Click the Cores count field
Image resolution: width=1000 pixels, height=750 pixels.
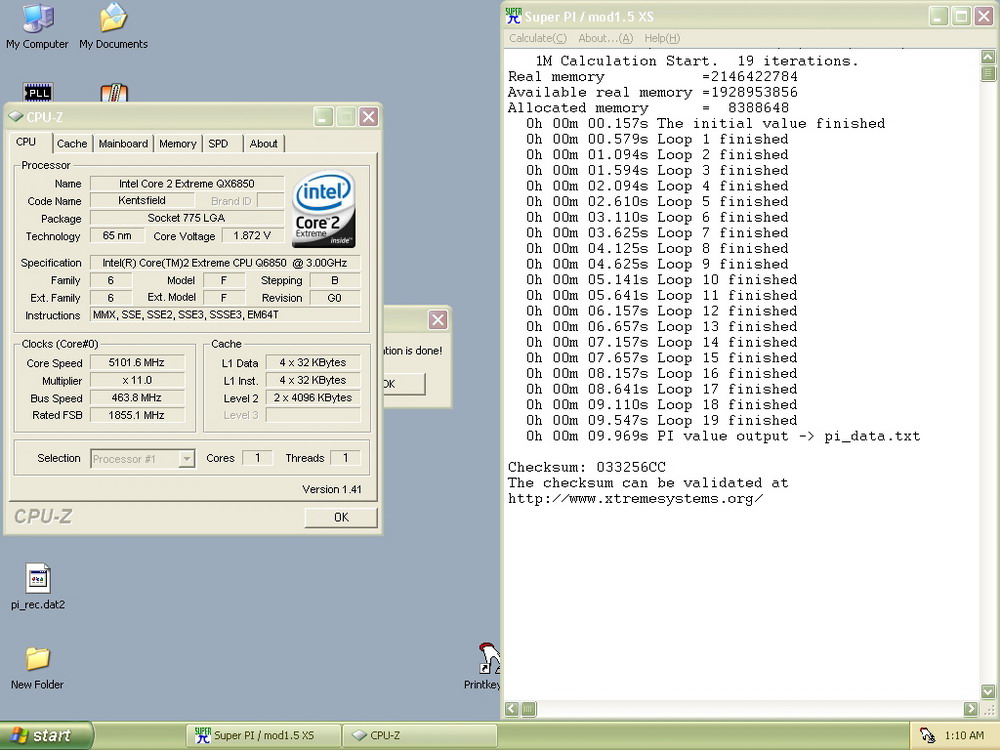pos(258,458)
